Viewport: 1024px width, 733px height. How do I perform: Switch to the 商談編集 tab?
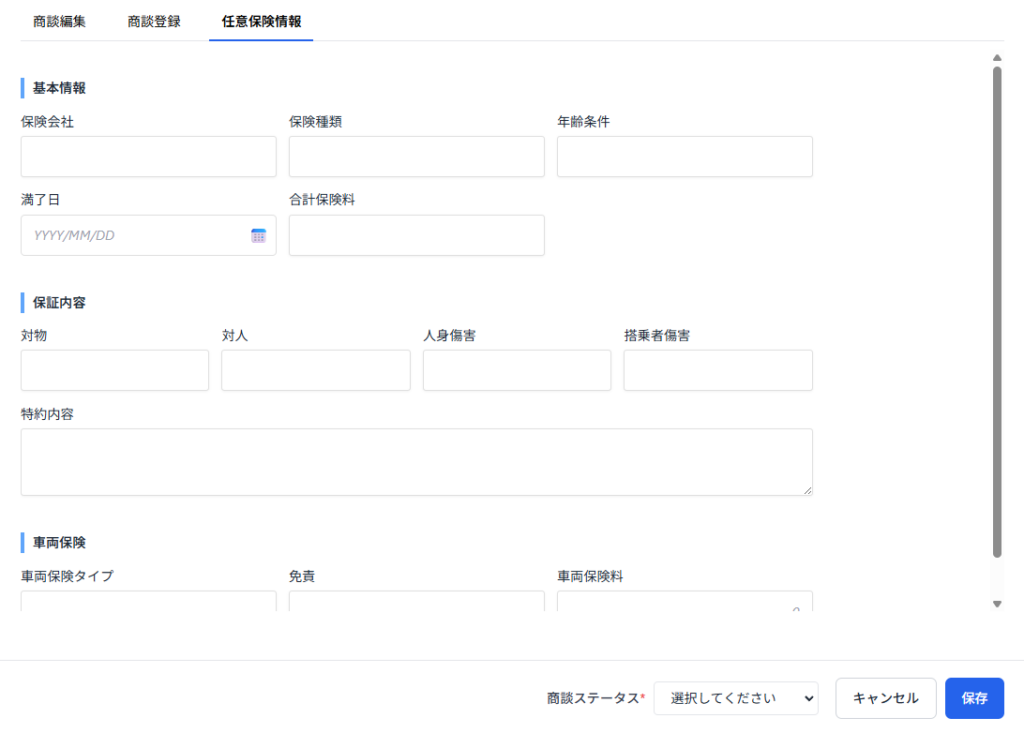point(59,21)
